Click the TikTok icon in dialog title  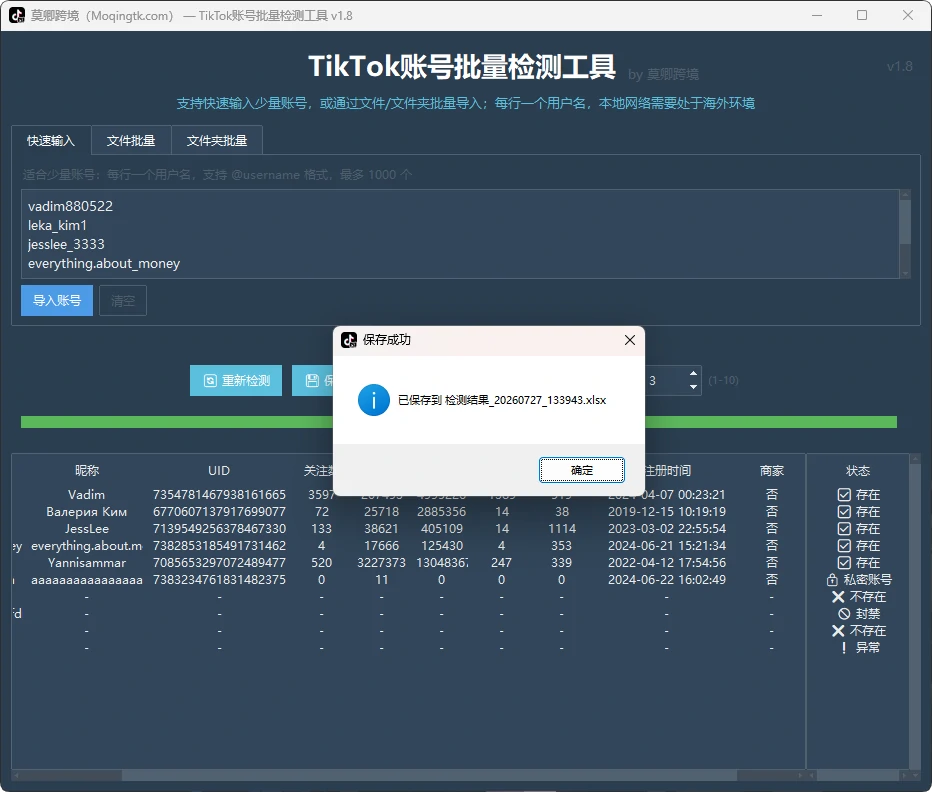(349, 340)
